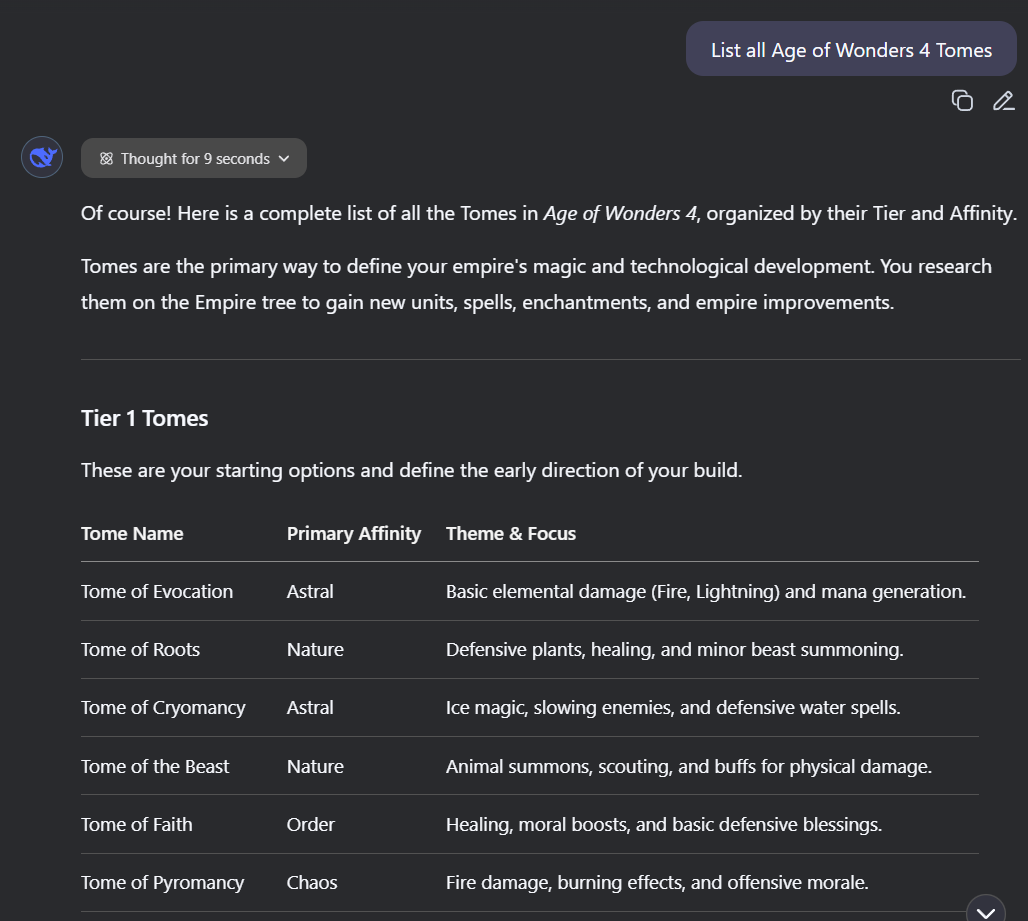The image size is (1028, 921).
Task: Select the Tome of Roots cell
Action: click(140, 649)
